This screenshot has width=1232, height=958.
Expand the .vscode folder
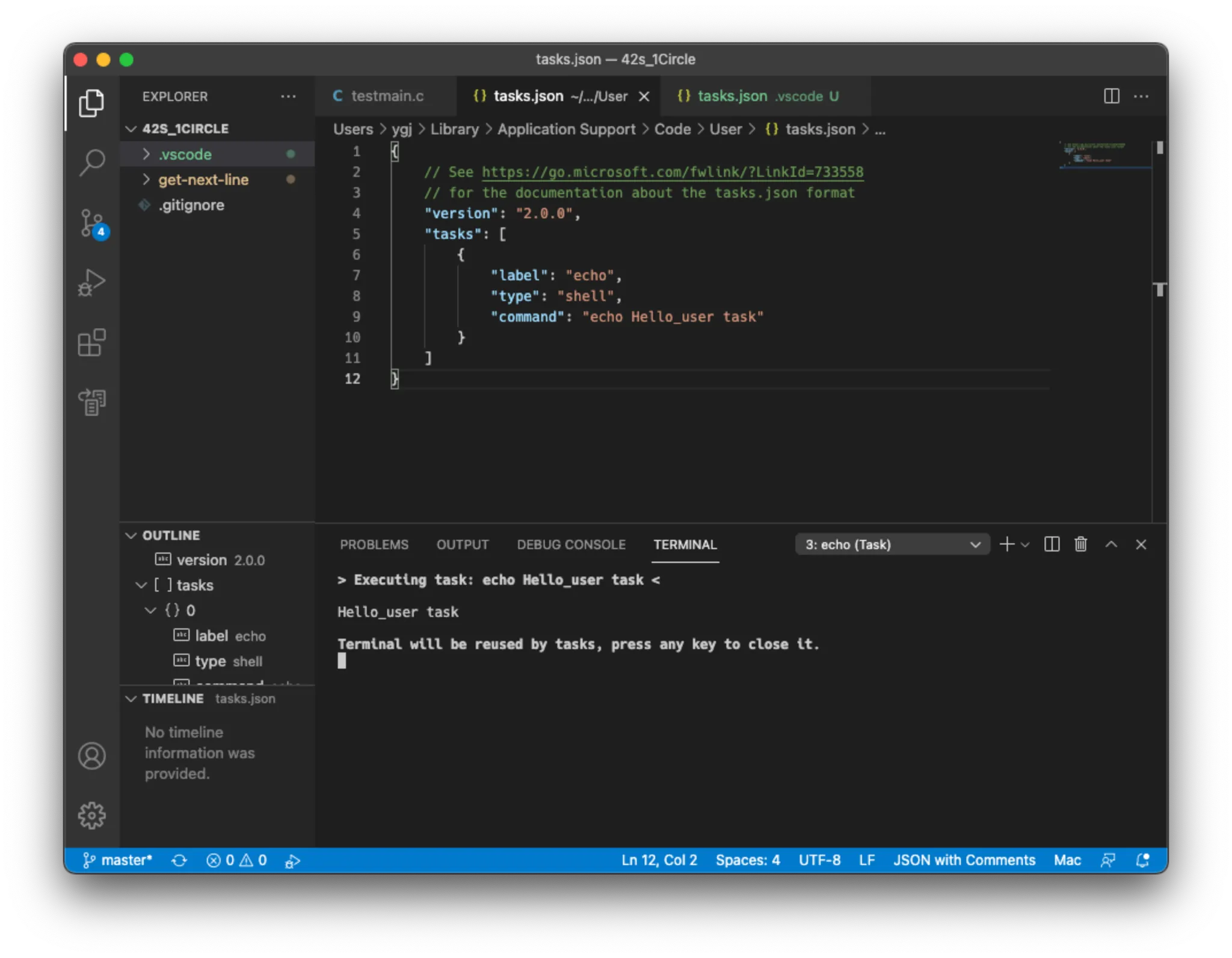pos(185,155)
